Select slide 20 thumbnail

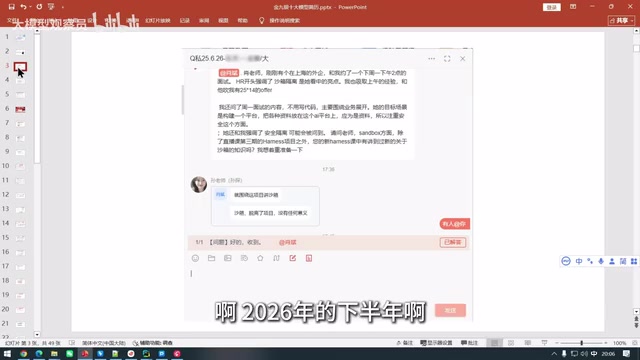(x=20, y=310)
